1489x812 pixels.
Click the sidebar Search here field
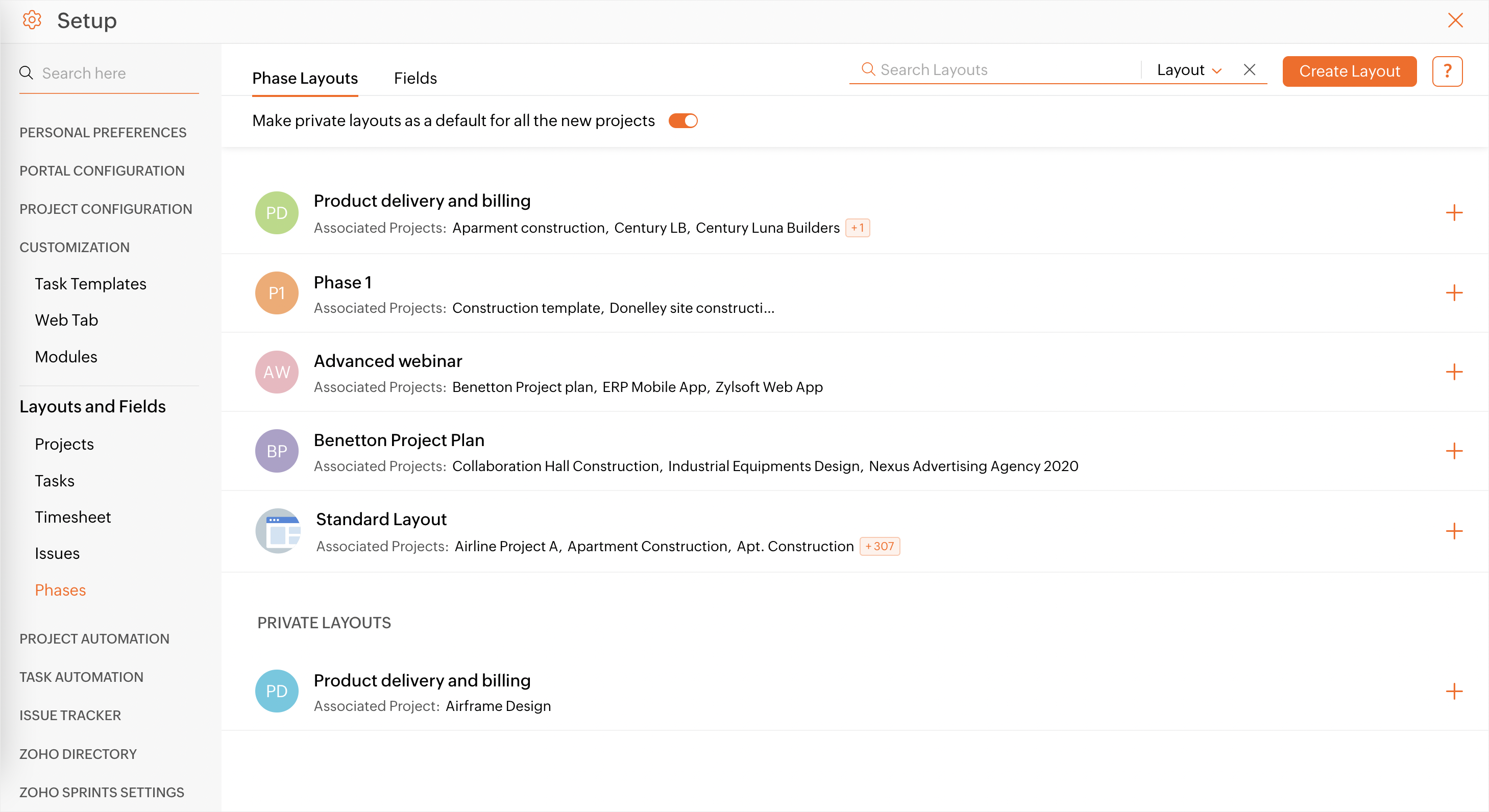click(x=115, y=73)
